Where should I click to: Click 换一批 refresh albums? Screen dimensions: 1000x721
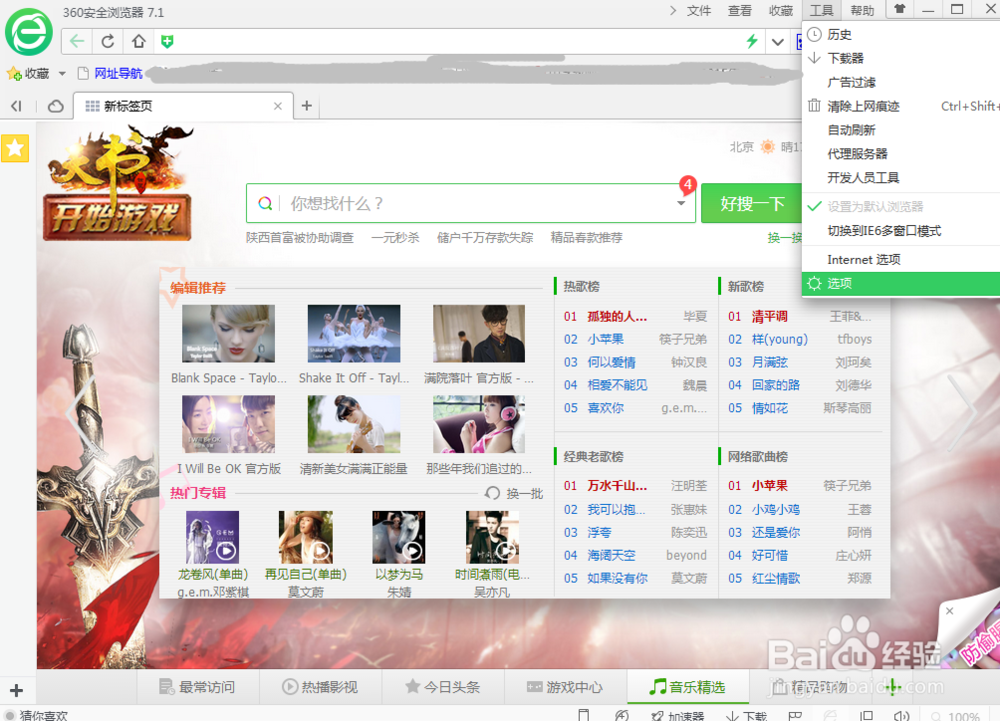[x=515, y=493]
